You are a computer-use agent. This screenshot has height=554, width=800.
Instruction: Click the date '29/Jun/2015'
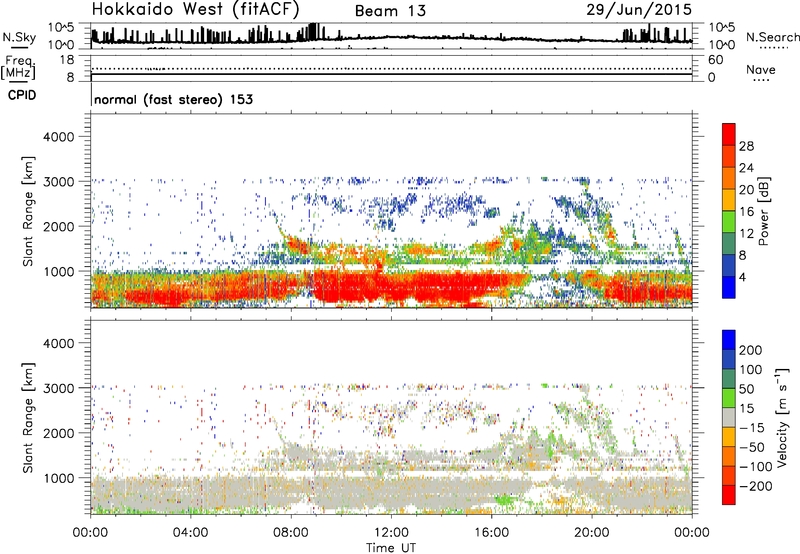click(639, 10)
